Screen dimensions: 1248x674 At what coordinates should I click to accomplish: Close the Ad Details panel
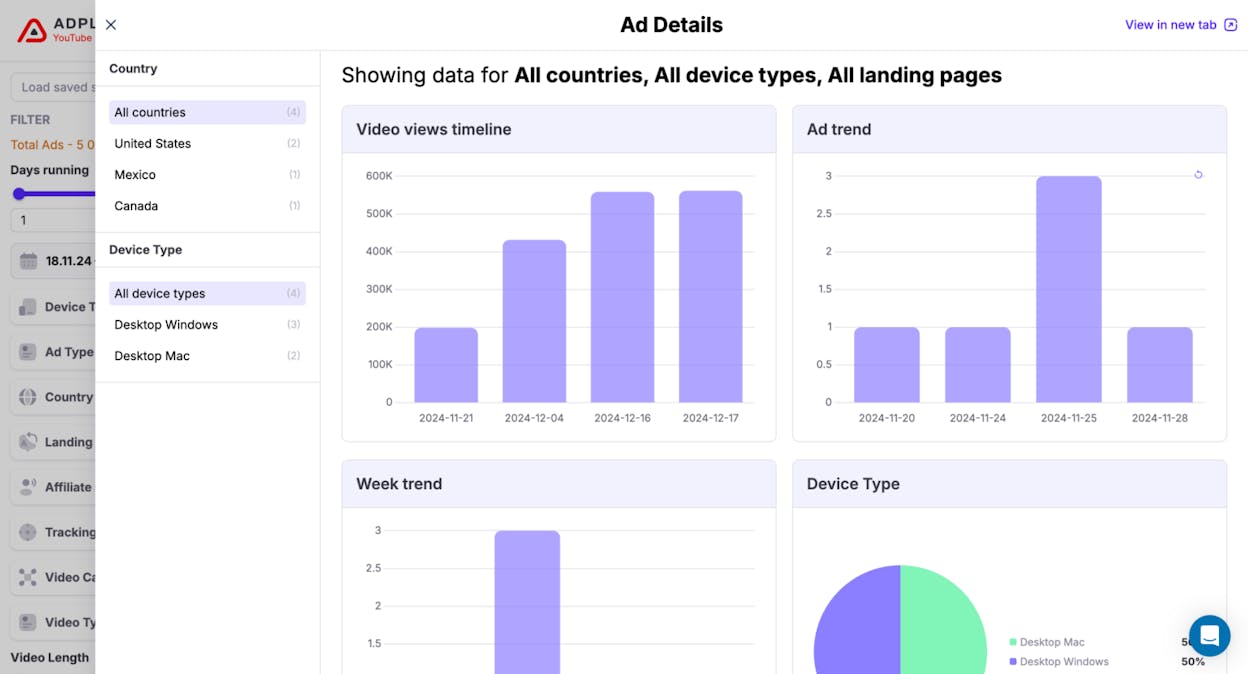point(111,25)
